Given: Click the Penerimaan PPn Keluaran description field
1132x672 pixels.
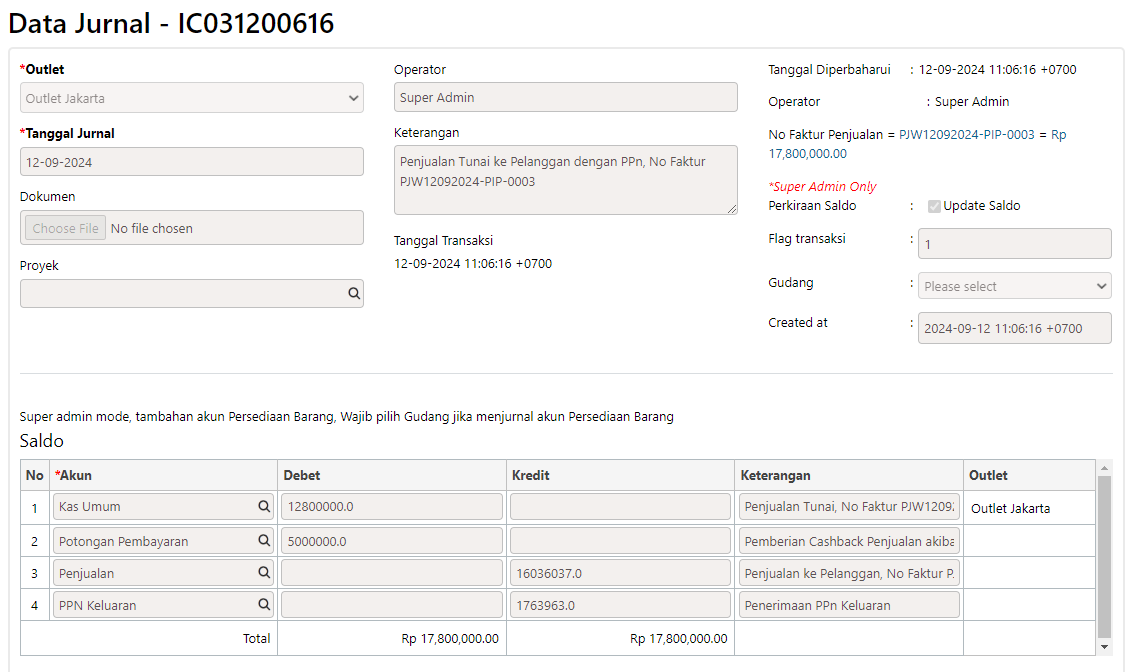Looking at the screenshot, I should tap(849, 605).
